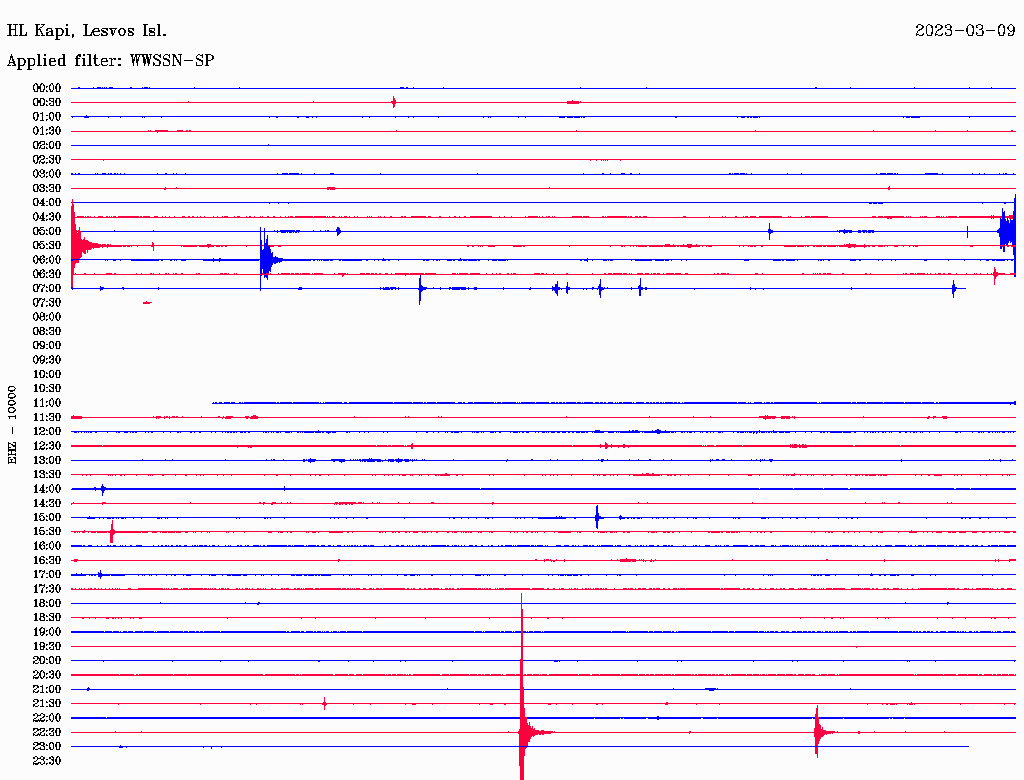The image size is (1024, 780).
Task: Click the vertical EHZ - 10000 axis label
Action: click(x=13, y=423)
